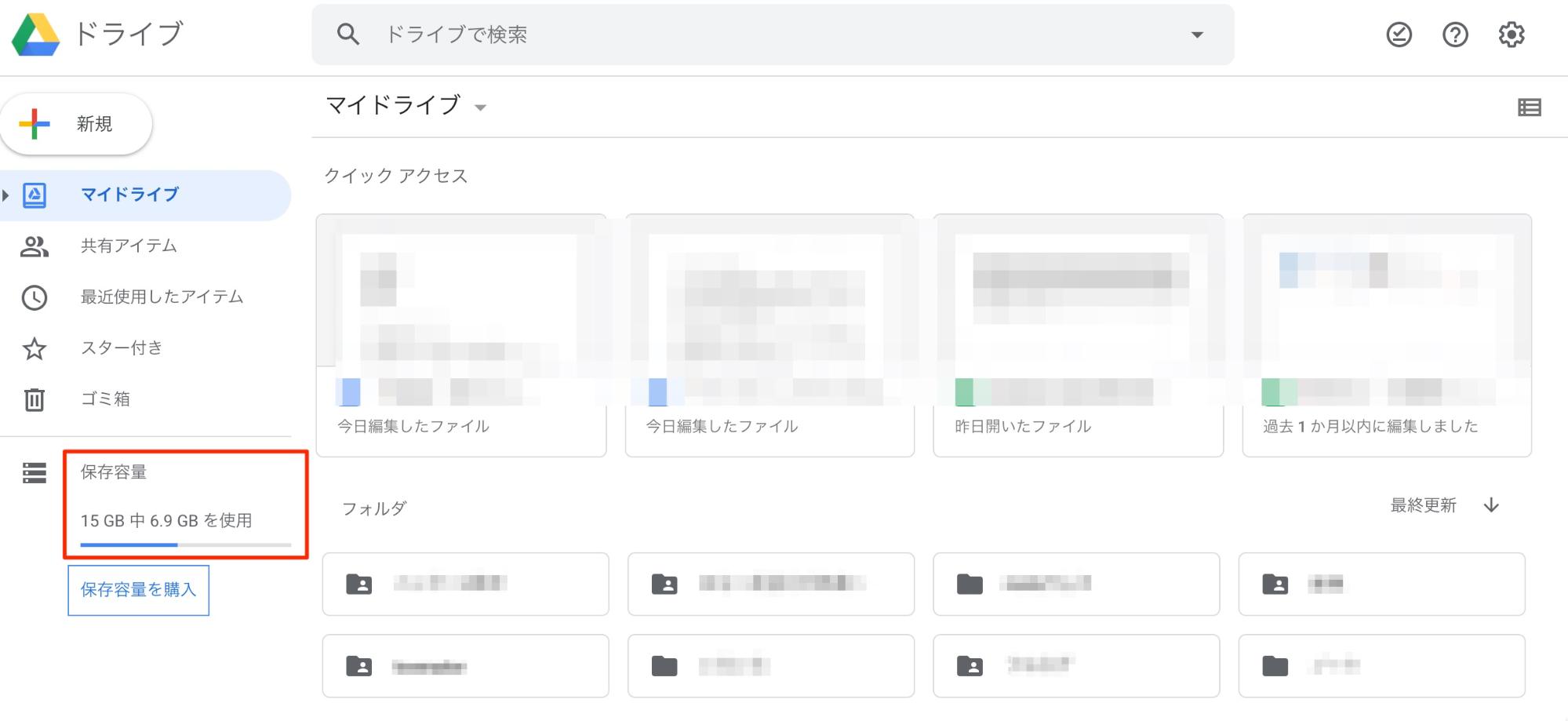The height and width of the screenshot is (721, 1568).
Task: Click the フォルダ section heading
Action: point(374,508)
